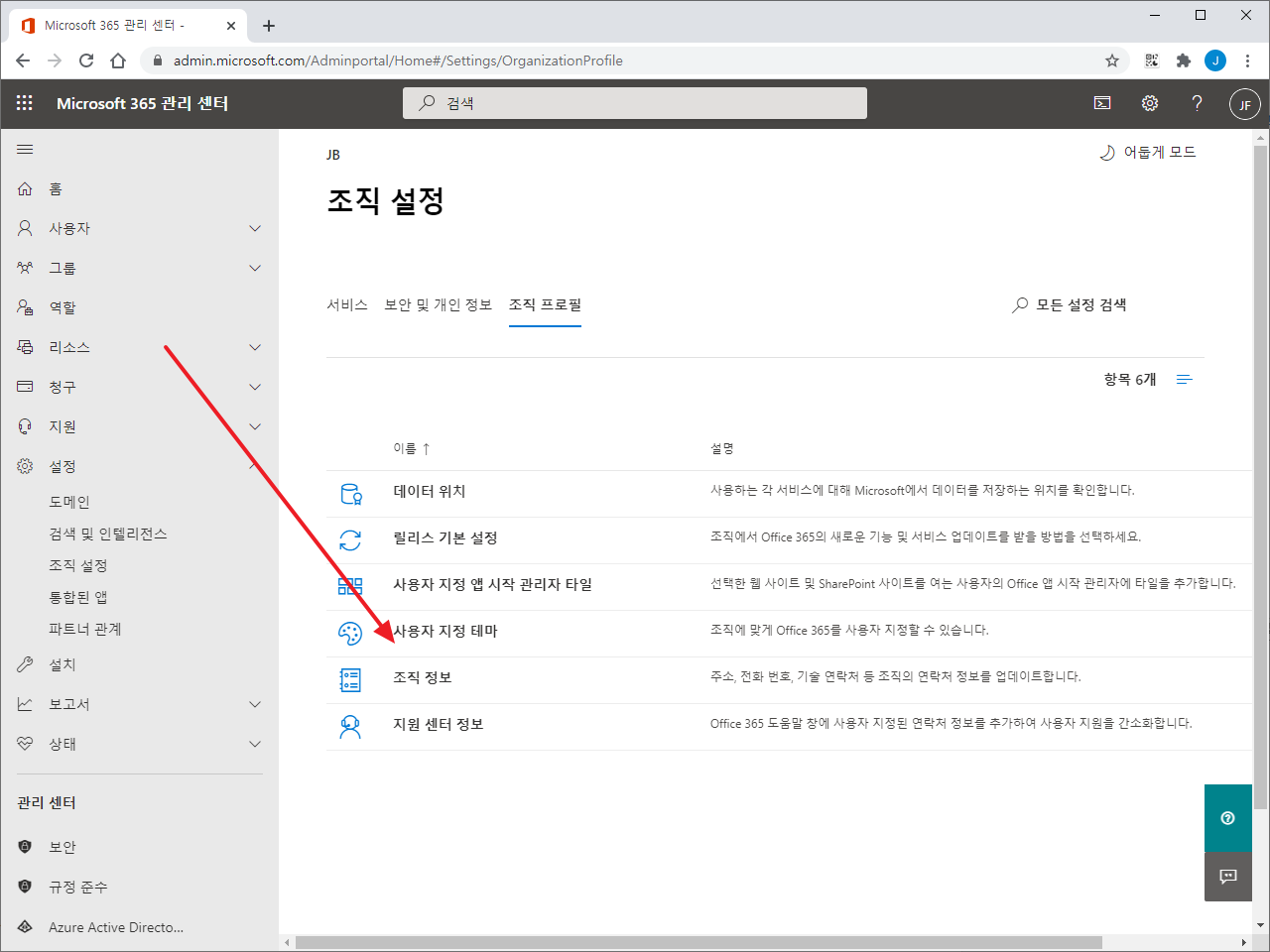This screenshot has width=1270, height=952.
Task: Open the 데이터 위치 setting
Action: click(x=429, y=492)
